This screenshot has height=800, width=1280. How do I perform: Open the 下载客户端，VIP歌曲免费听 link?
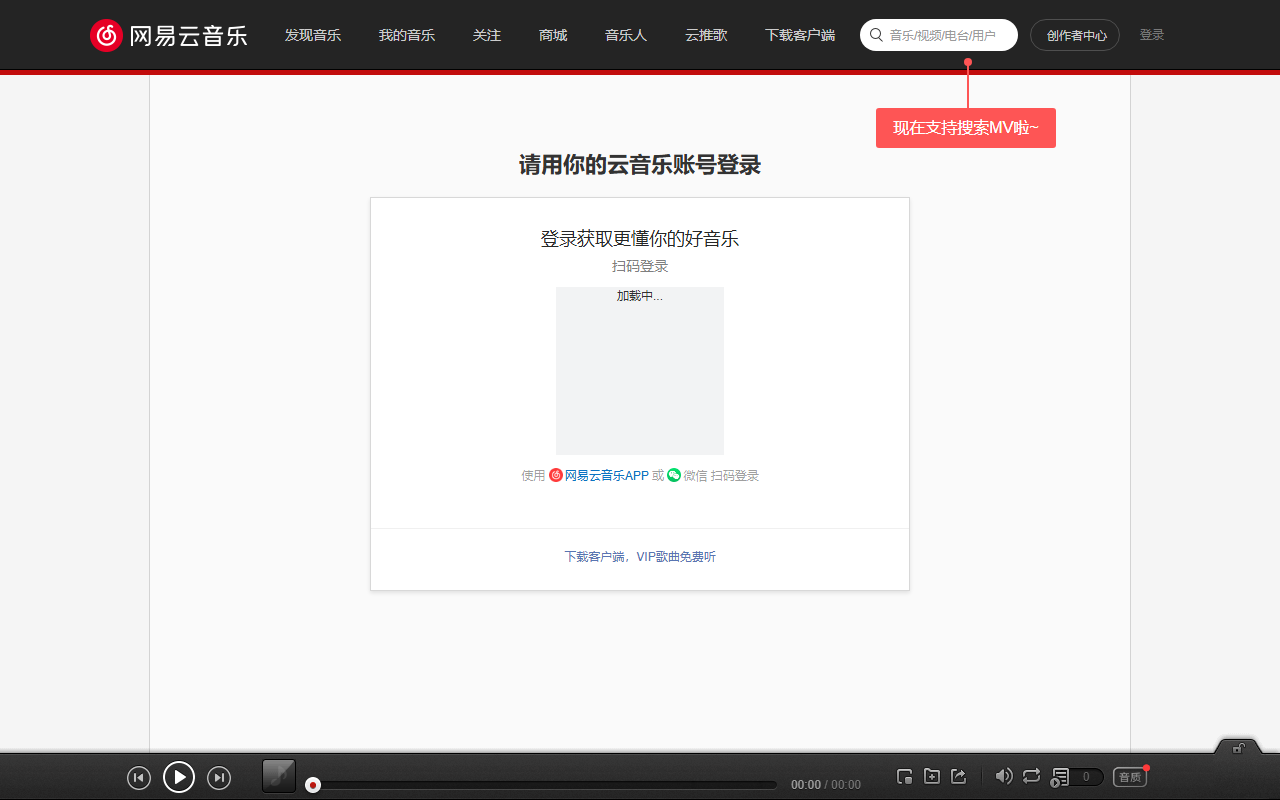tap(640, 557)
